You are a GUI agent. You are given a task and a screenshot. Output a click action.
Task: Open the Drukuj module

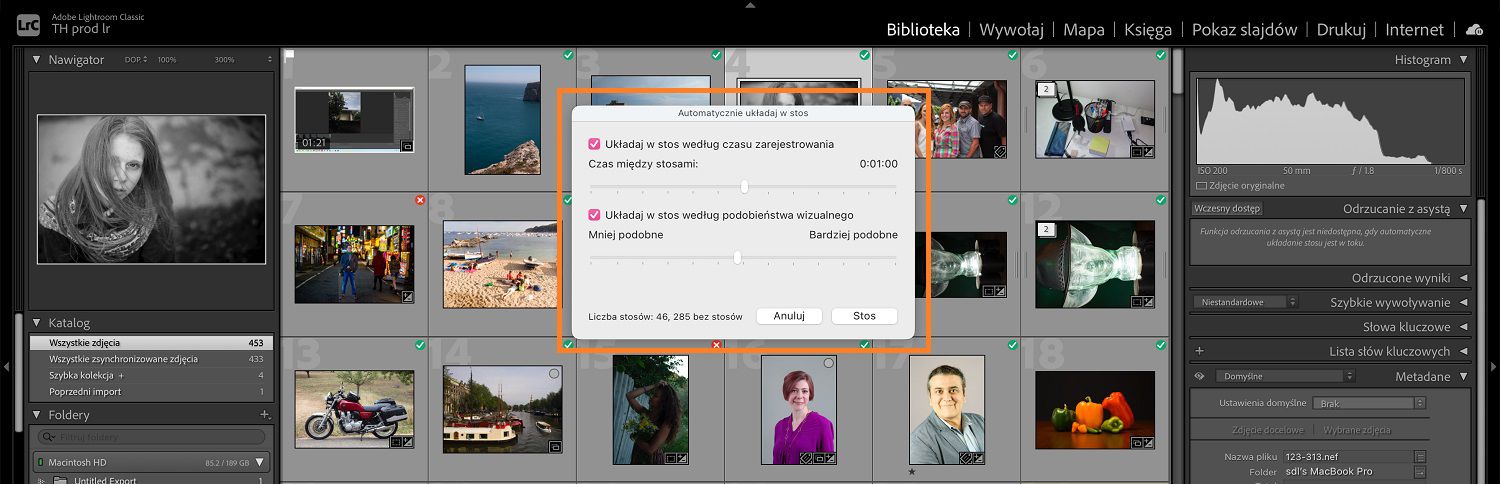1341,29
